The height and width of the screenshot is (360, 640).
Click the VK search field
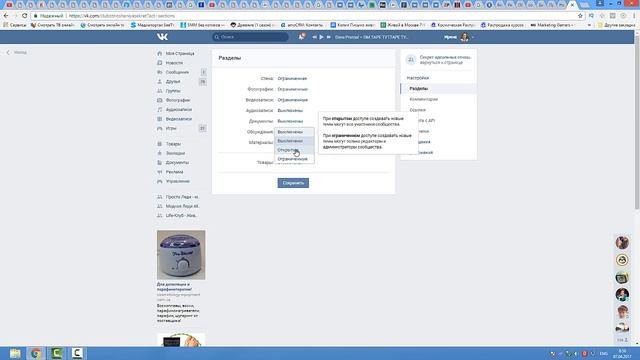coord(250,37)
